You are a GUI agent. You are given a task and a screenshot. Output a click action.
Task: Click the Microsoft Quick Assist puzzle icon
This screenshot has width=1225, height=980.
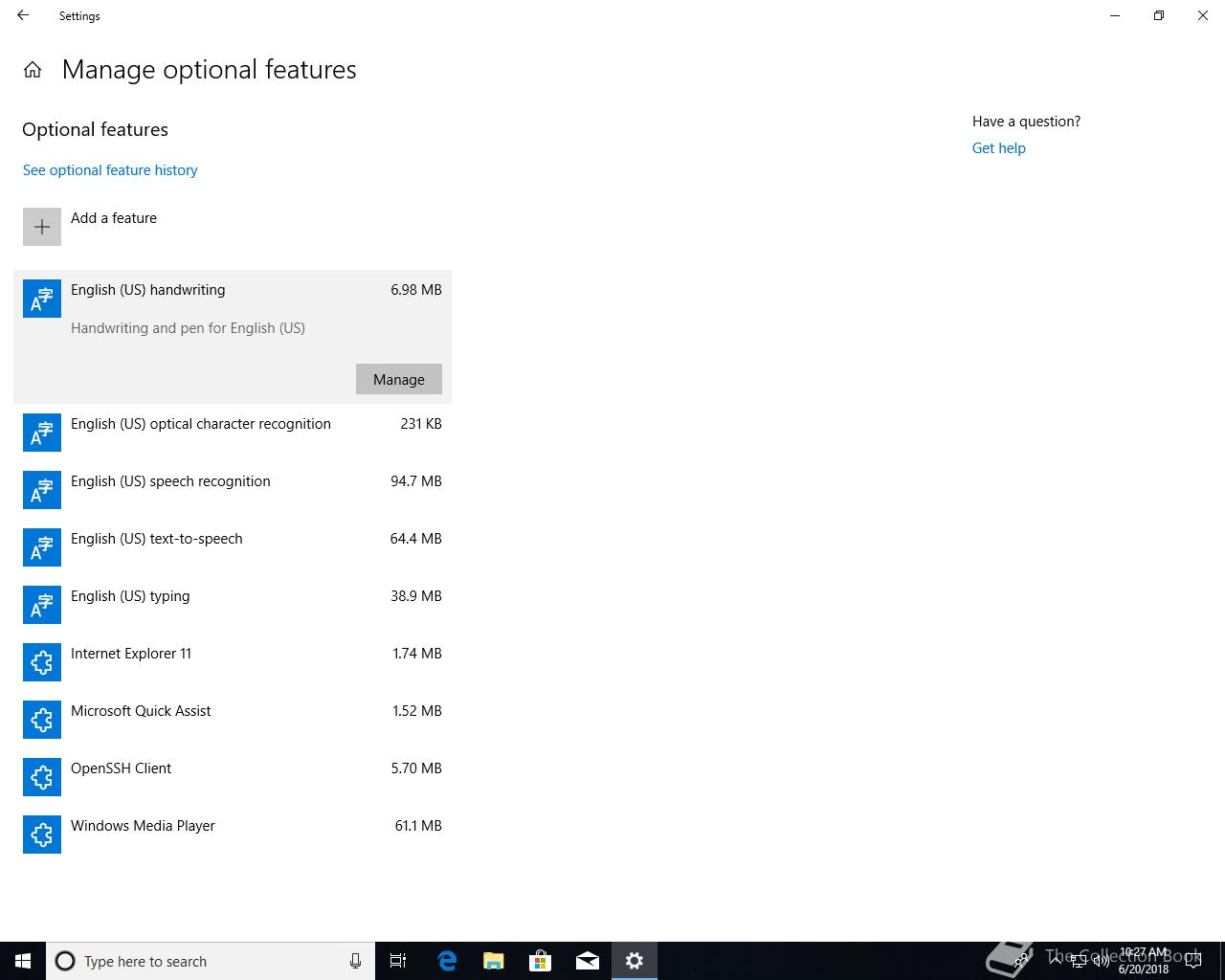[x=42, y=720]
